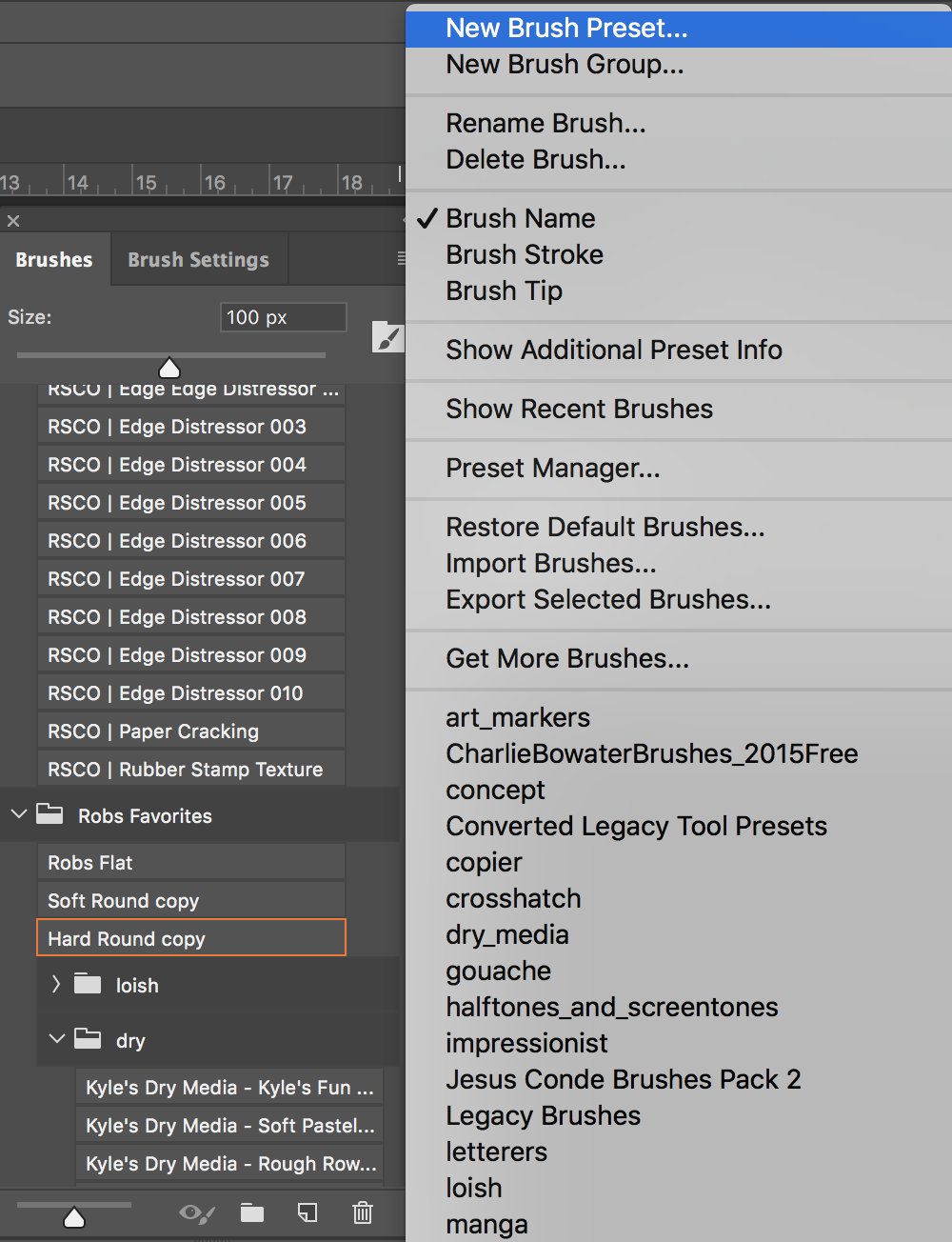This screenshot has height=1242, width=952.
Task: Choose New Brush Preset menu item
Action: pyautogui.click(x=679, y=29)
